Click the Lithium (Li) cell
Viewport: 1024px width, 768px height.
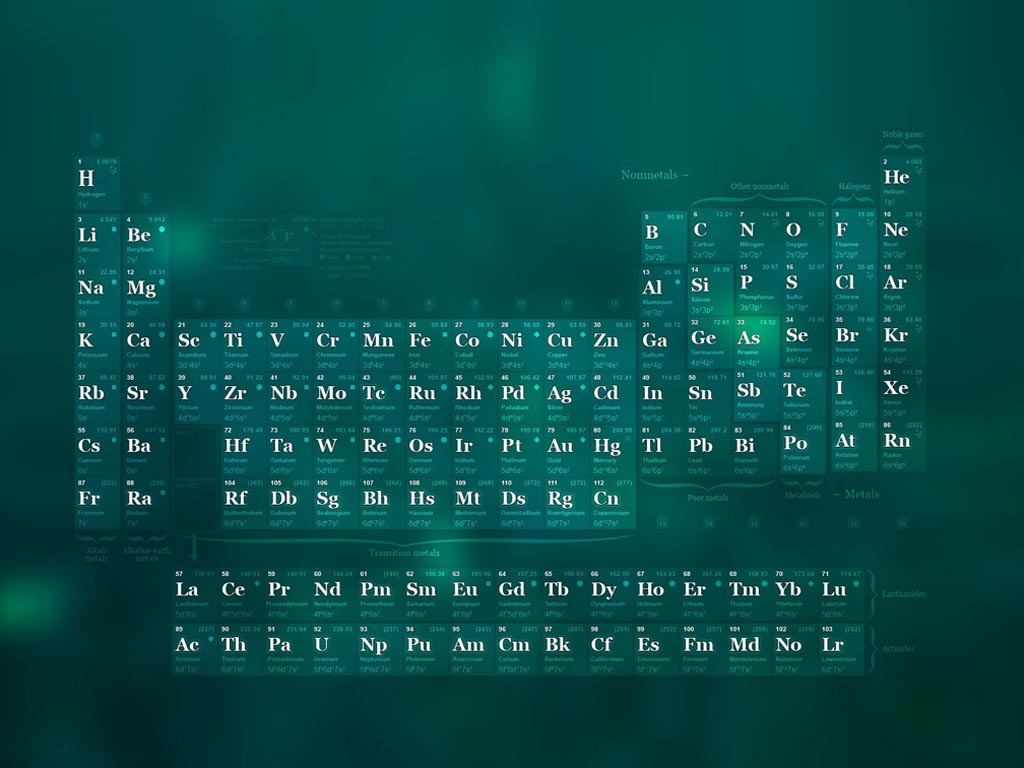pyautogui.click(x=98, y=239)
